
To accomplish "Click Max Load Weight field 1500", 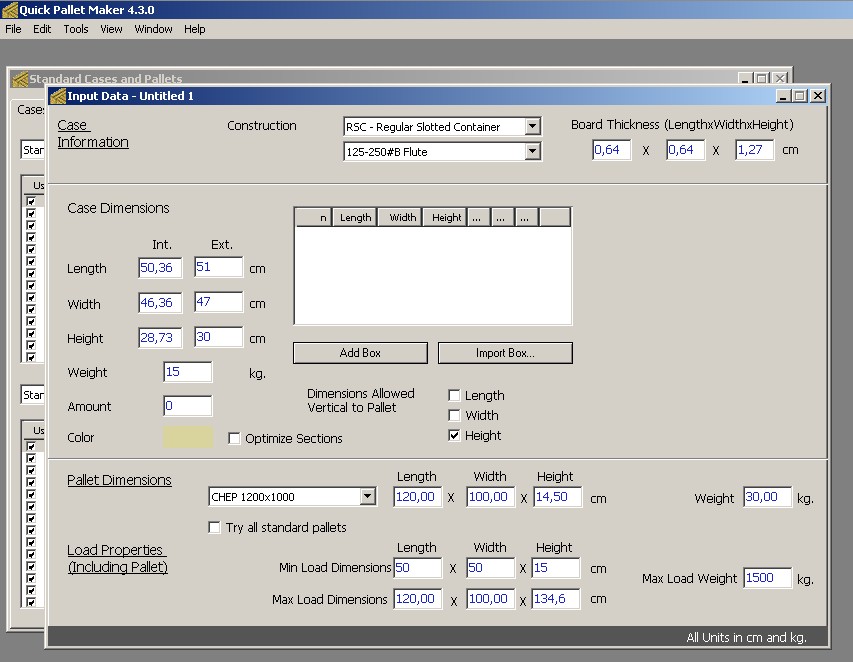I will pos(768,578).
